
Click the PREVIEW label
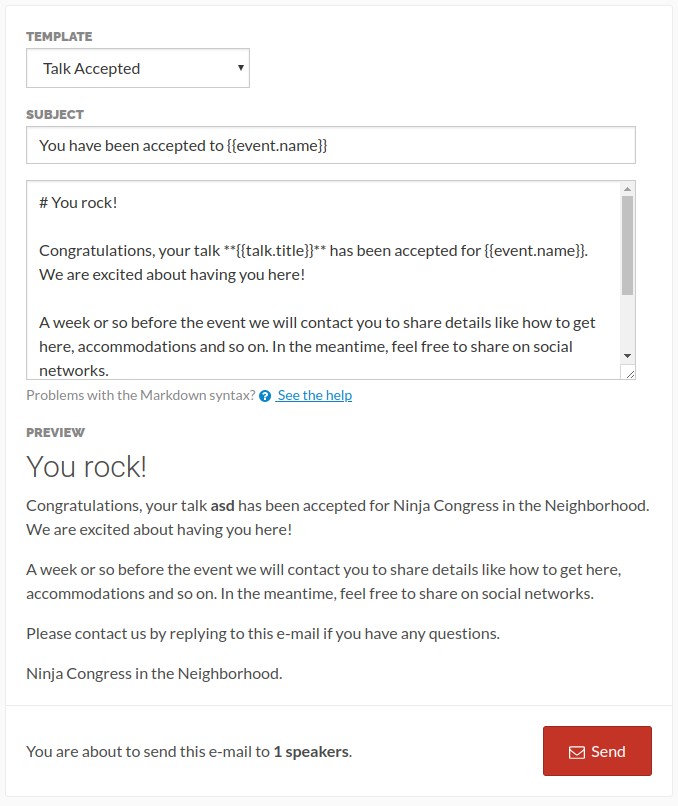[x=56, y=432]
